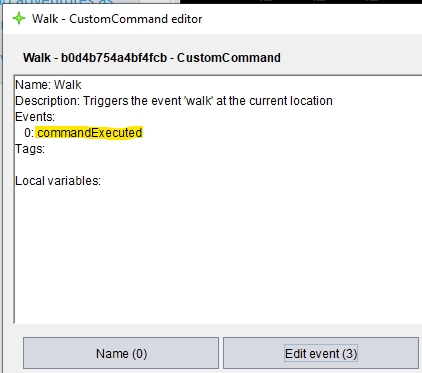This screenshot has height=373, width=422.
Task: Click the empty line below the Tags label
Action: (218, 165)
